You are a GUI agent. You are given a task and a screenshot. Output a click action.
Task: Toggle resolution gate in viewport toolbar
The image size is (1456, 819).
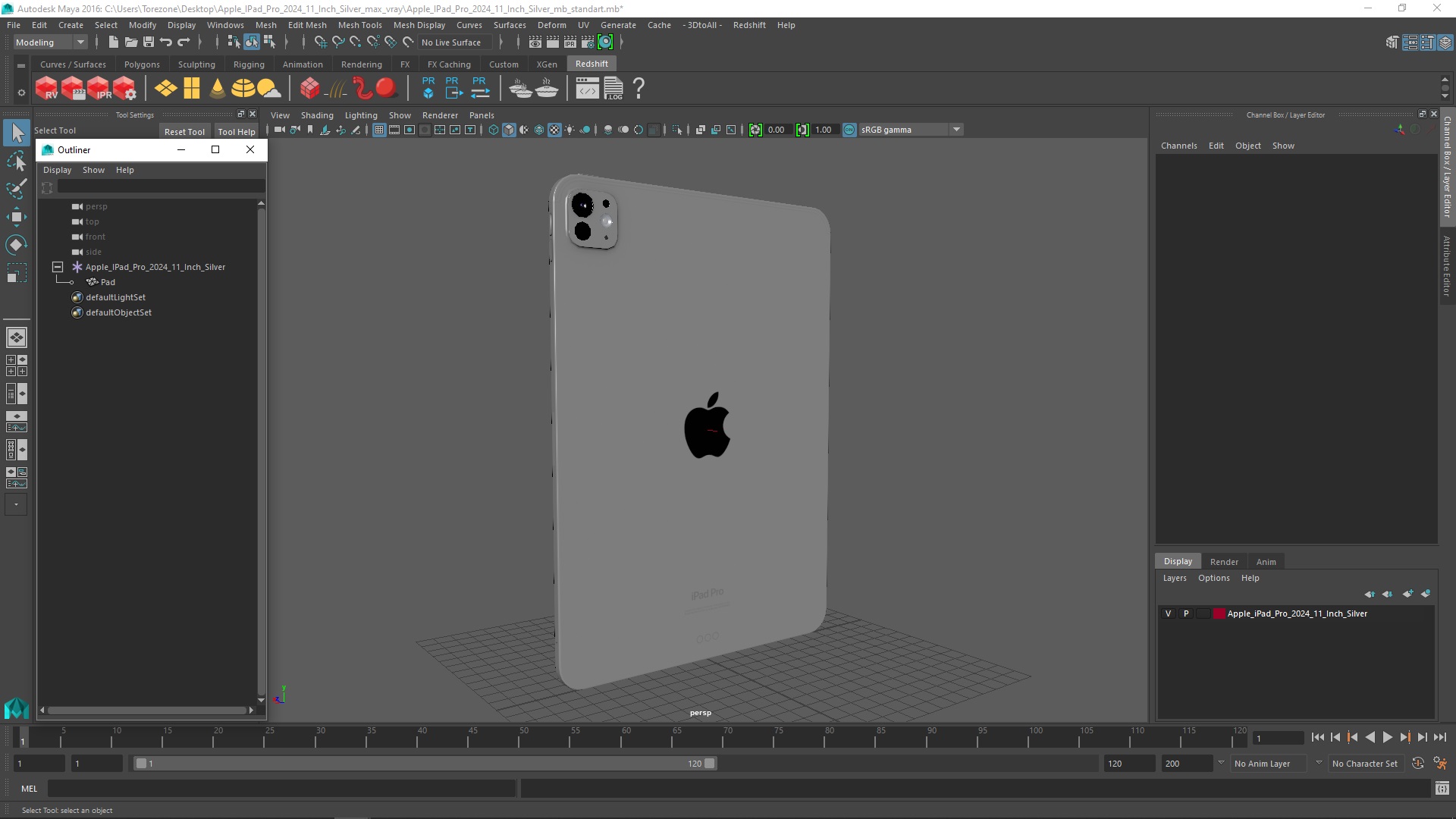pyautogui.click(x=409, y=130)
